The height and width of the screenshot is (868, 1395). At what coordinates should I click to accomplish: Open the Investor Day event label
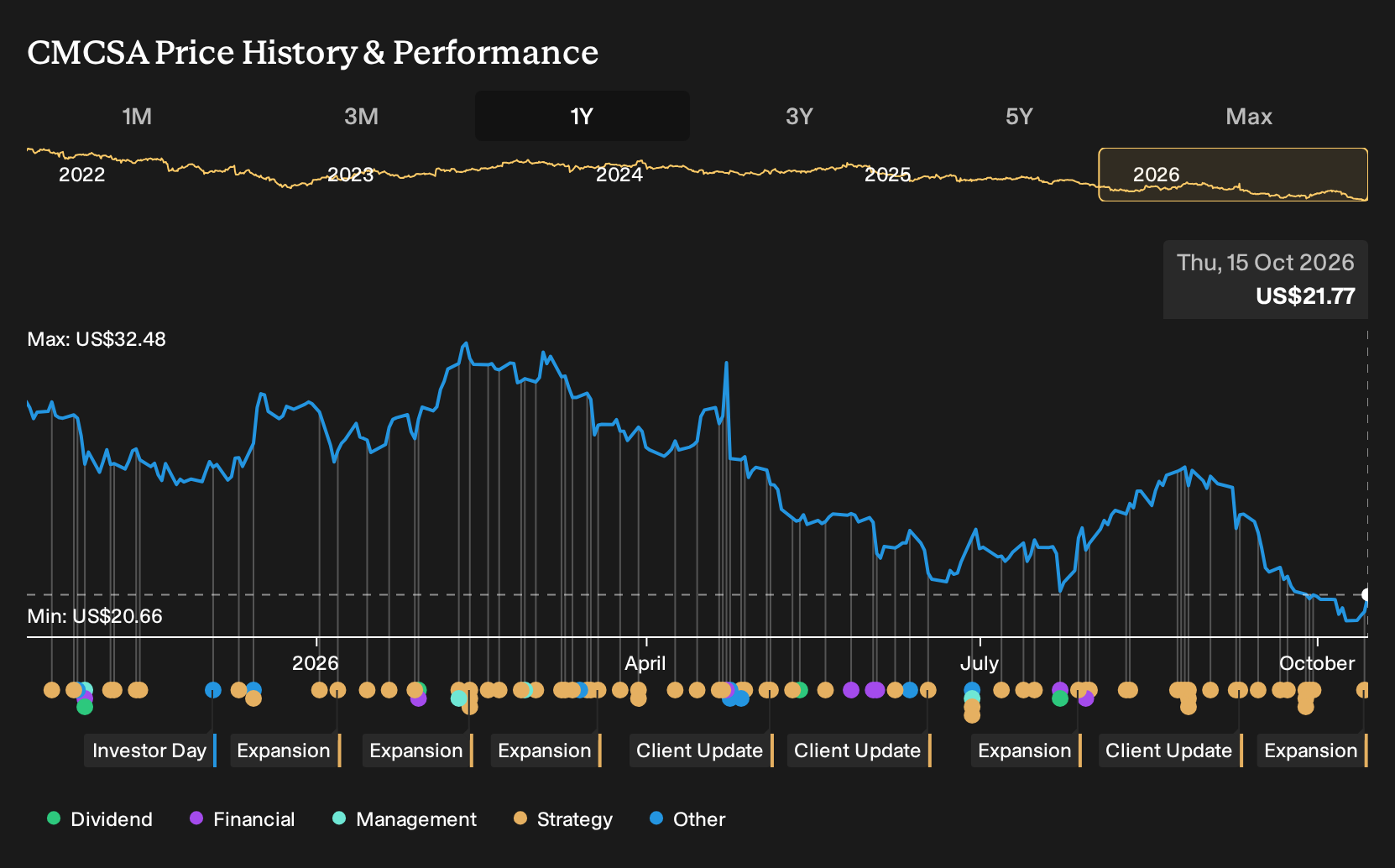pos(150,750)
